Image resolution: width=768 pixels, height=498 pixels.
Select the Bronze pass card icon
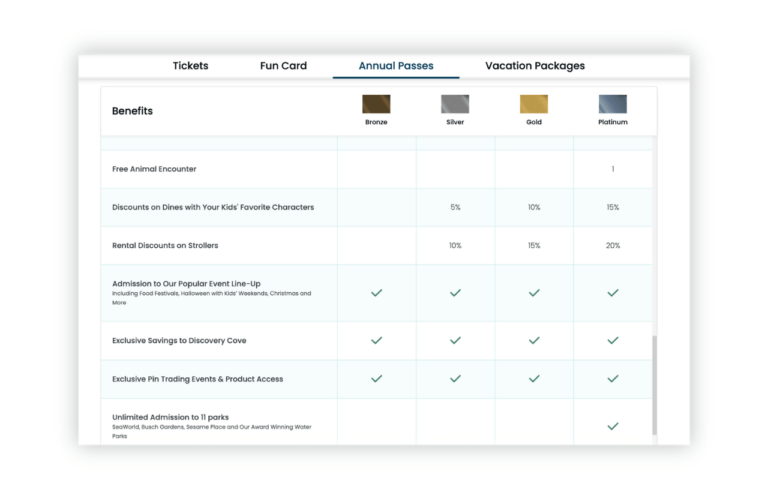click(376, 104)
